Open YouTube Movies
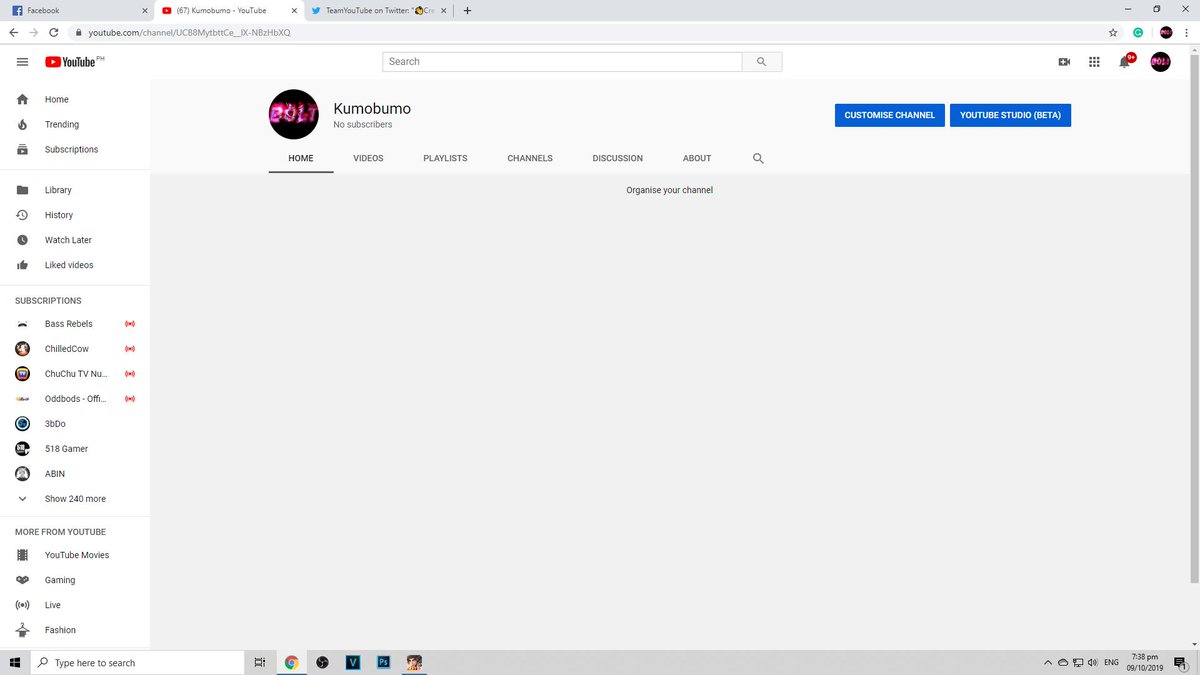 point(75,555)
